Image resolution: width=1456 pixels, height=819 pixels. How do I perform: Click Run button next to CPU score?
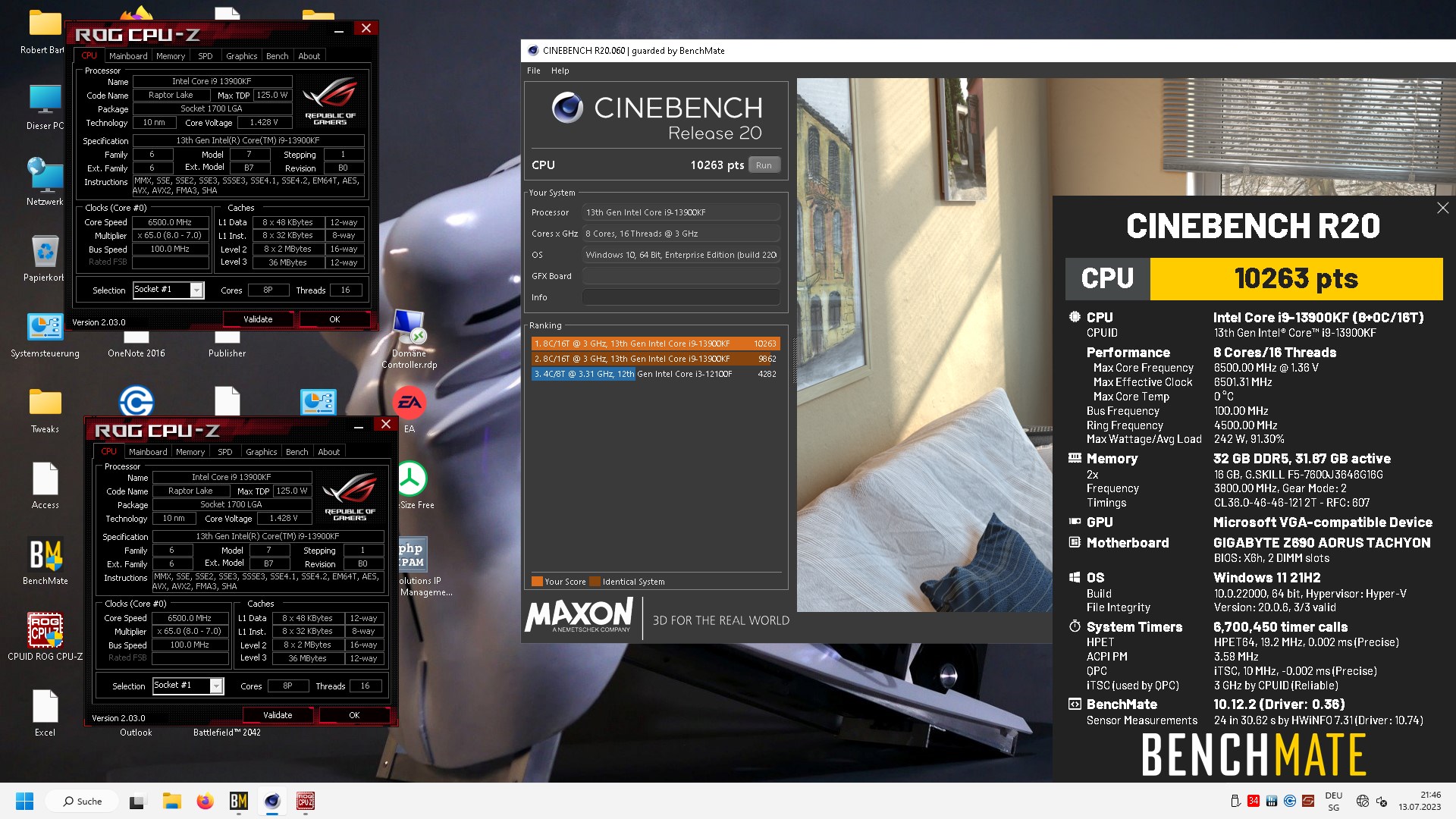pyautogui.click(x=764, y=165)
